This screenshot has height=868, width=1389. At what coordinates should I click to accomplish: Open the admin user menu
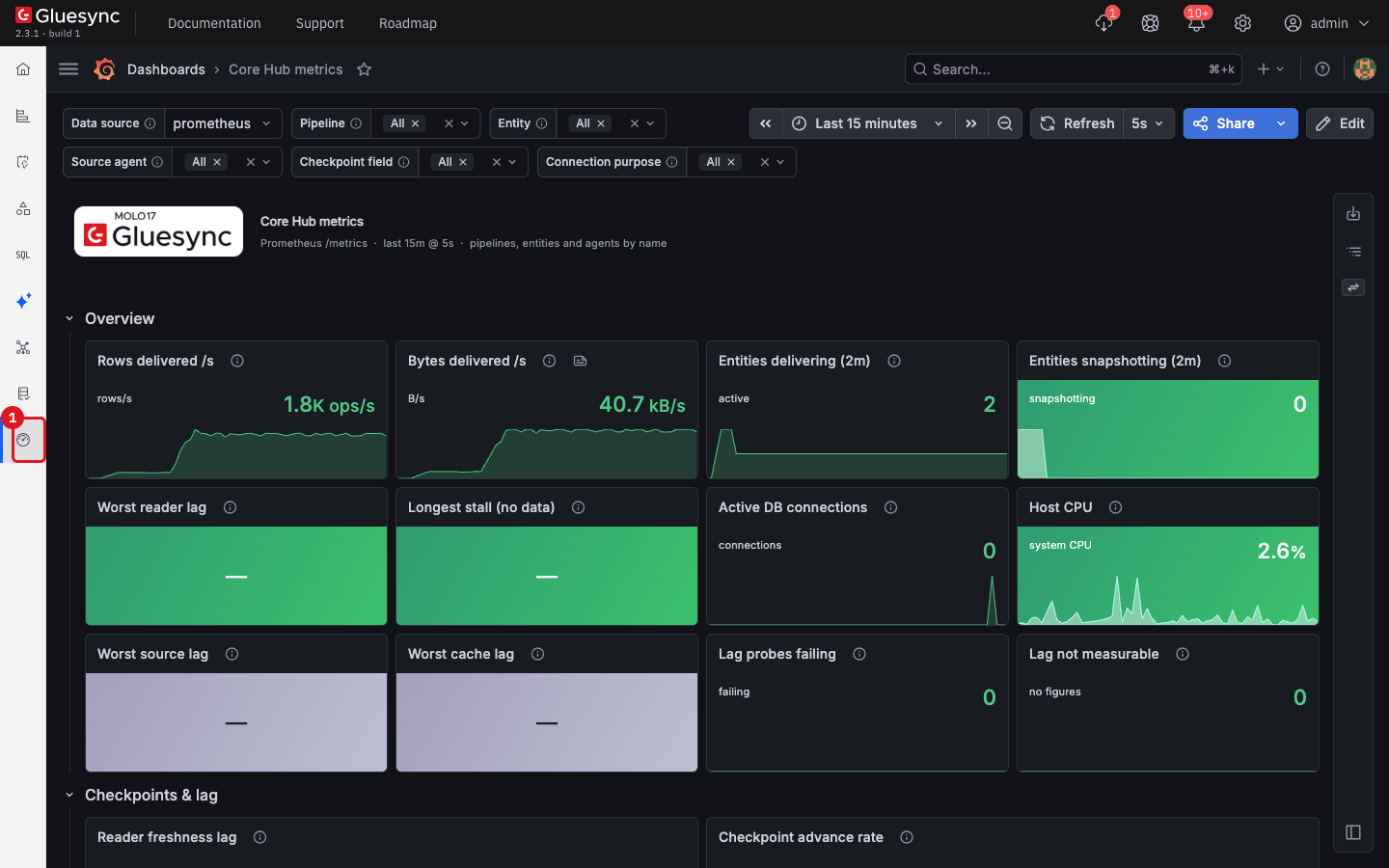[1327, 23]
